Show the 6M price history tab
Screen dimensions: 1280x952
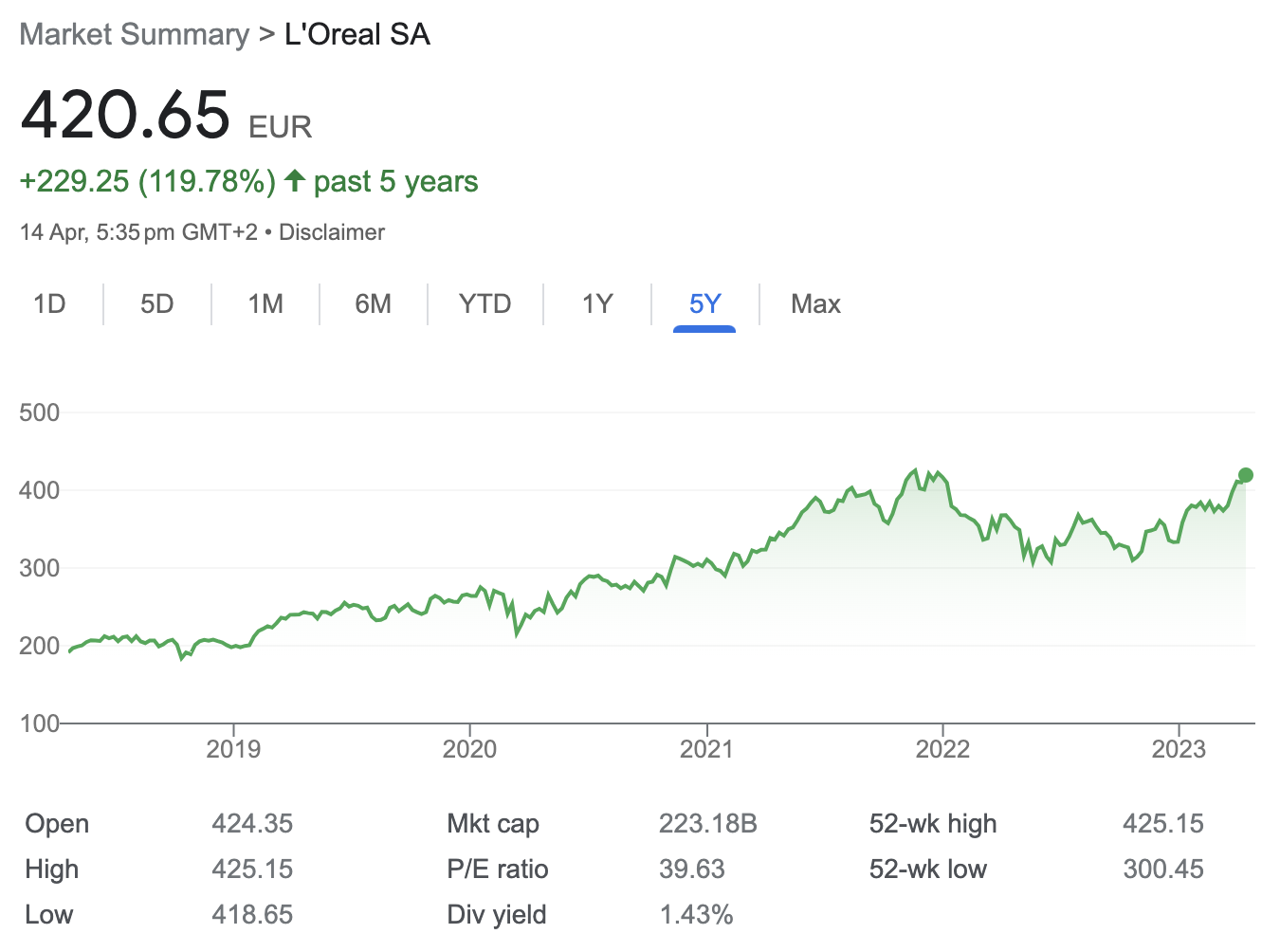point(374,304)
